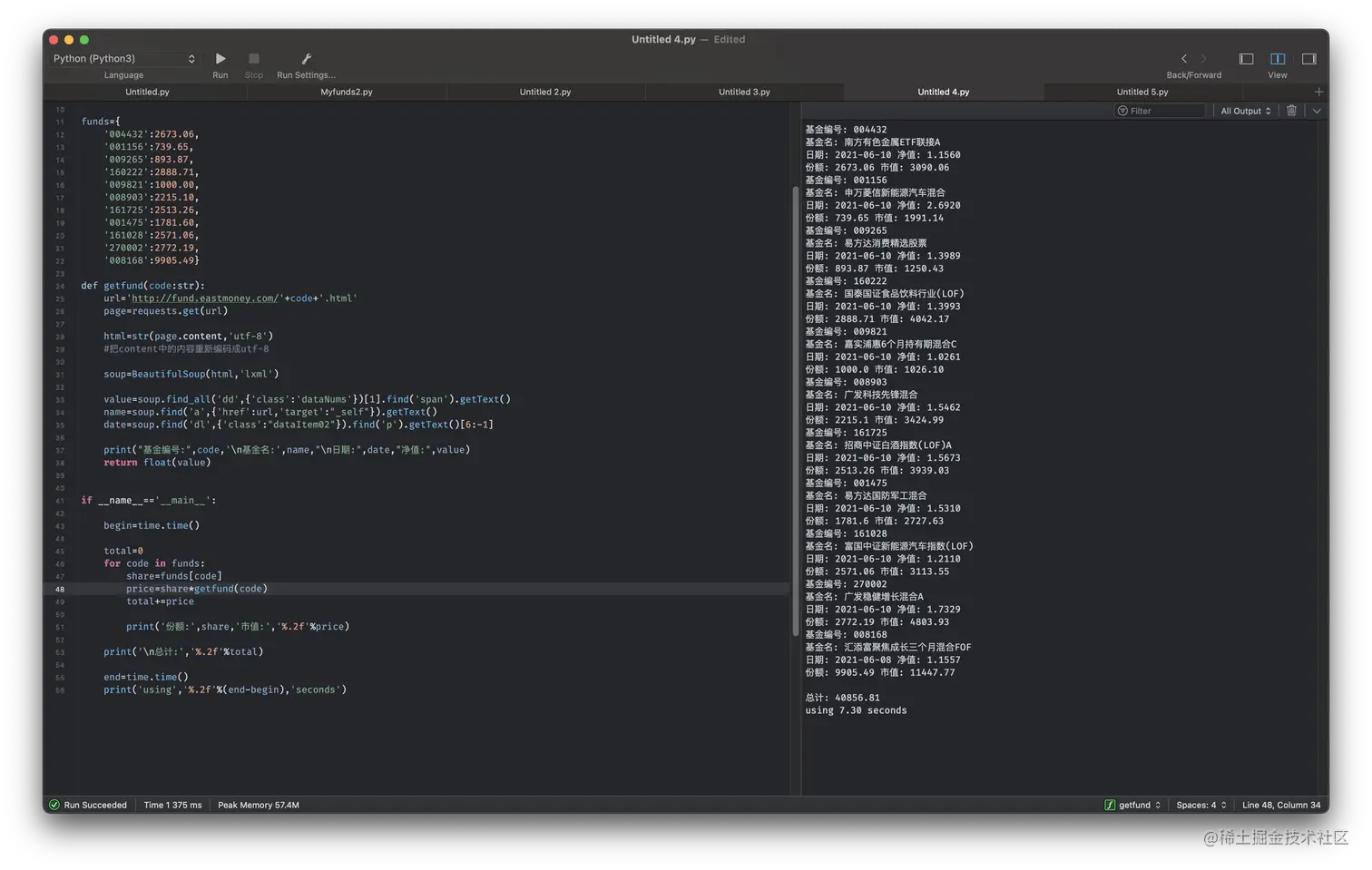Viewport: 1372px width, 870px height.
Task: Toggle the right sidebar view
Action: click(1308, 59)
